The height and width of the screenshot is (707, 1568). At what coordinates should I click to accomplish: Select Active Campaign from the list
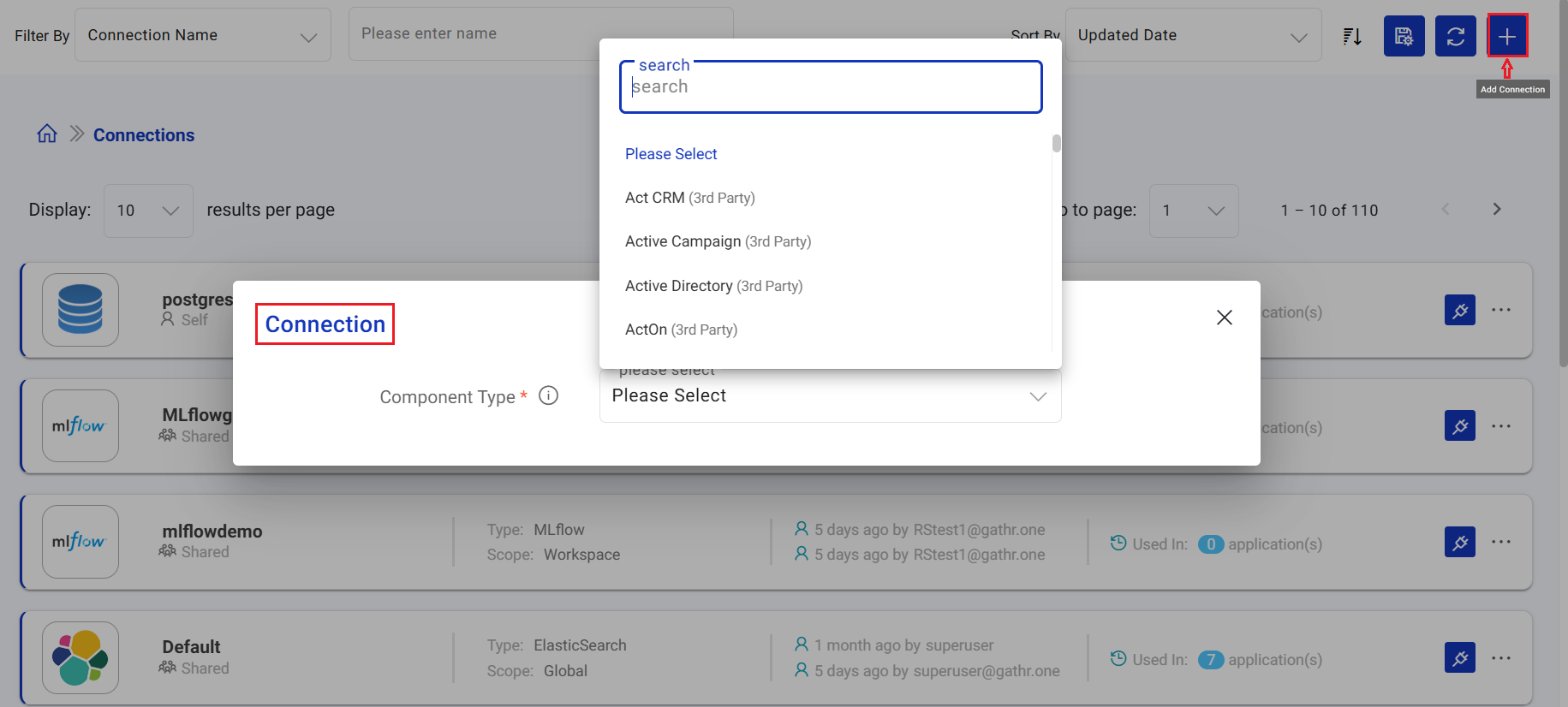[718, 241]
